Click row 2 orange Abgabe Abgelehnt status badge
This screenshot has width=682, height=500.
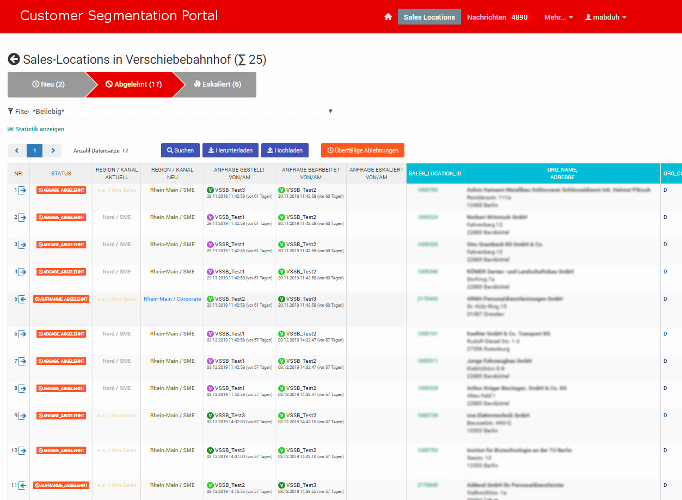[x=61, y=216]
